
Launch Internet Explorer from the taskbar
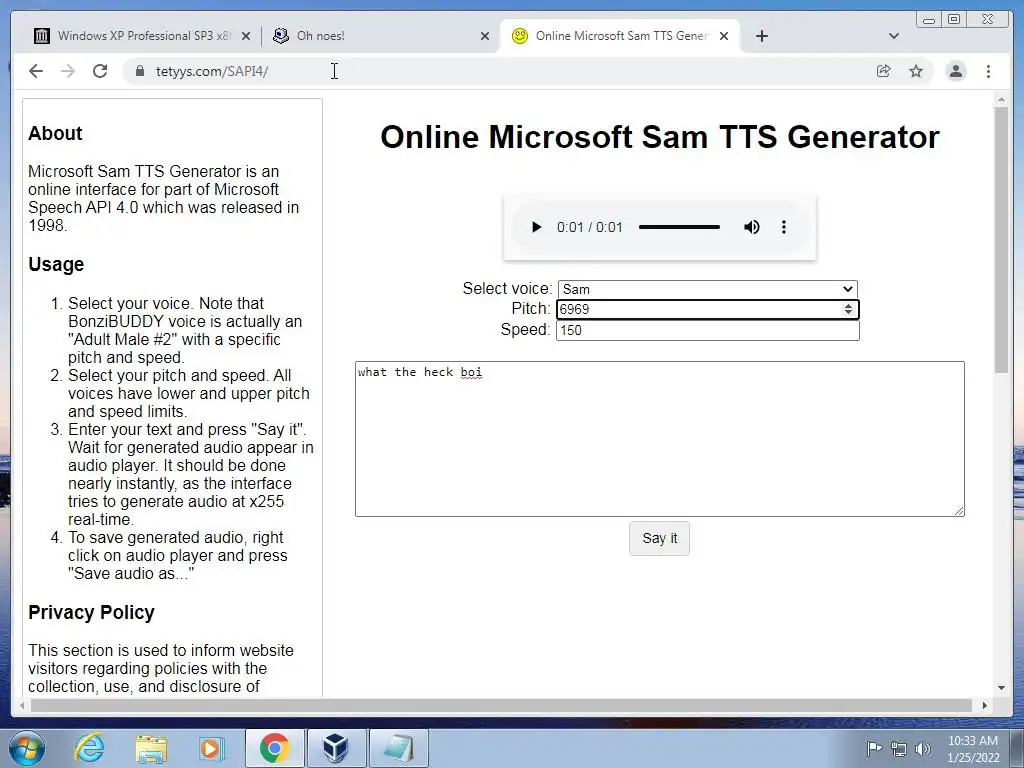(x=89, y=748)
